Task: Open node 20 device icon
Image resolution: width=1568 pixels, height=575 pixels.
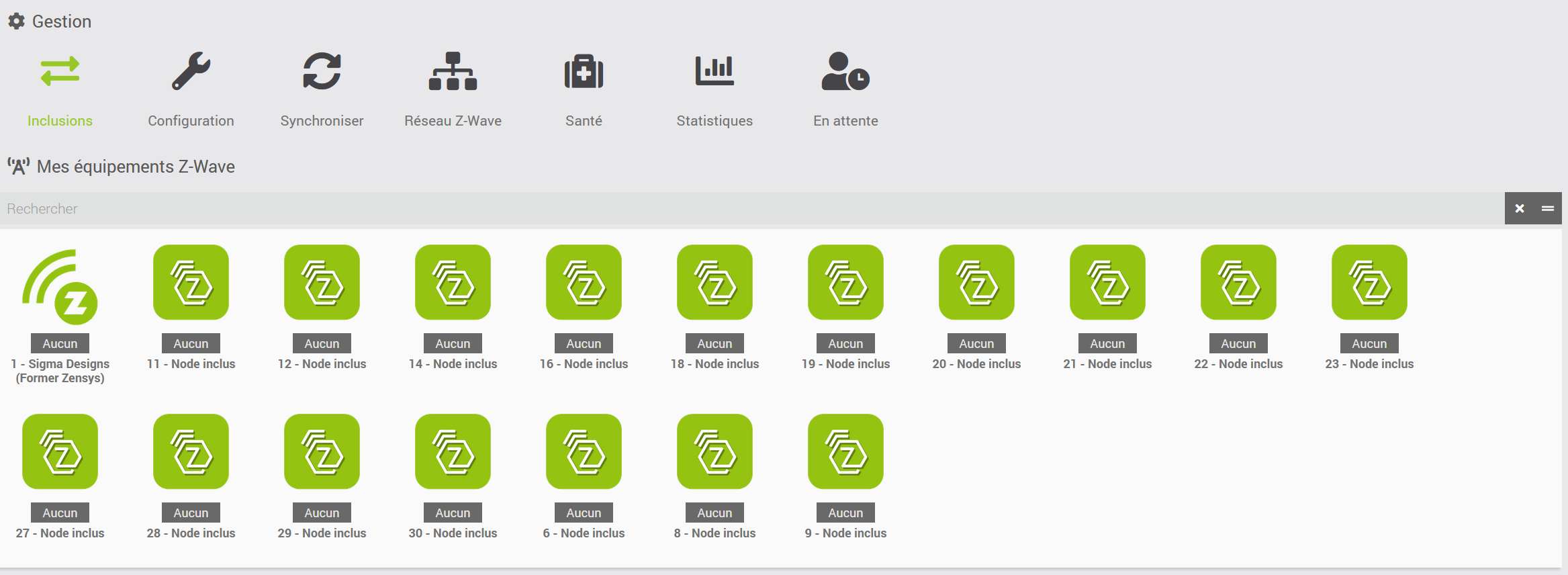Action: click(x=976, y=282)
